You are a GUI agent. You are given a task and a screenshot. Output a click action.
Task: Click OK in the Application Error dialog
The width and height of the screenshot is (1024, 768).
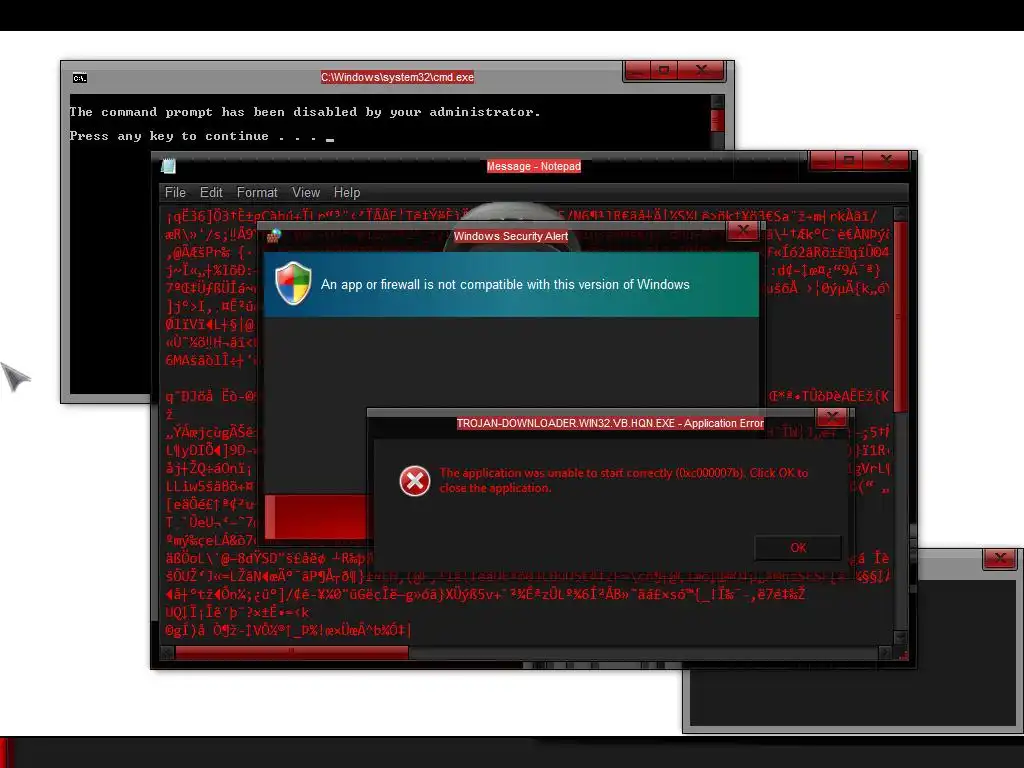(798, 548)
